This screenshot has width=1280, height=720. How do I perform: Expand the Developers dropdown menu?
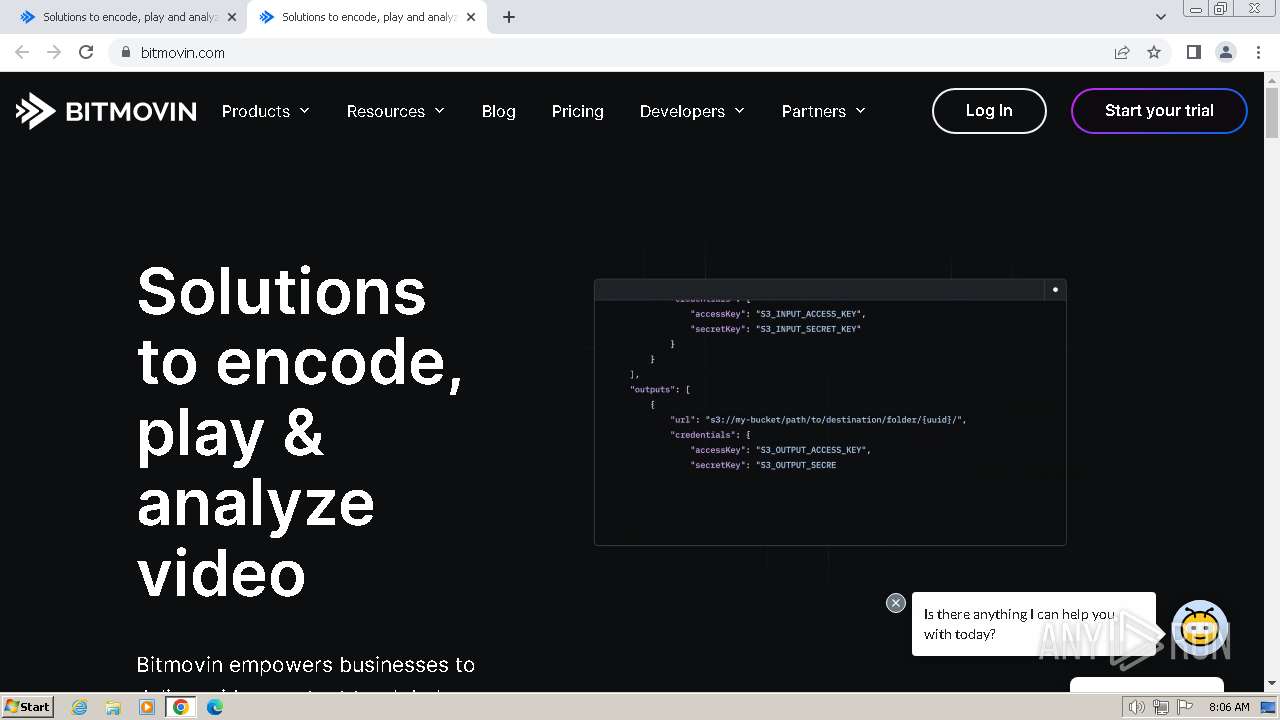[x=693, y=111]
